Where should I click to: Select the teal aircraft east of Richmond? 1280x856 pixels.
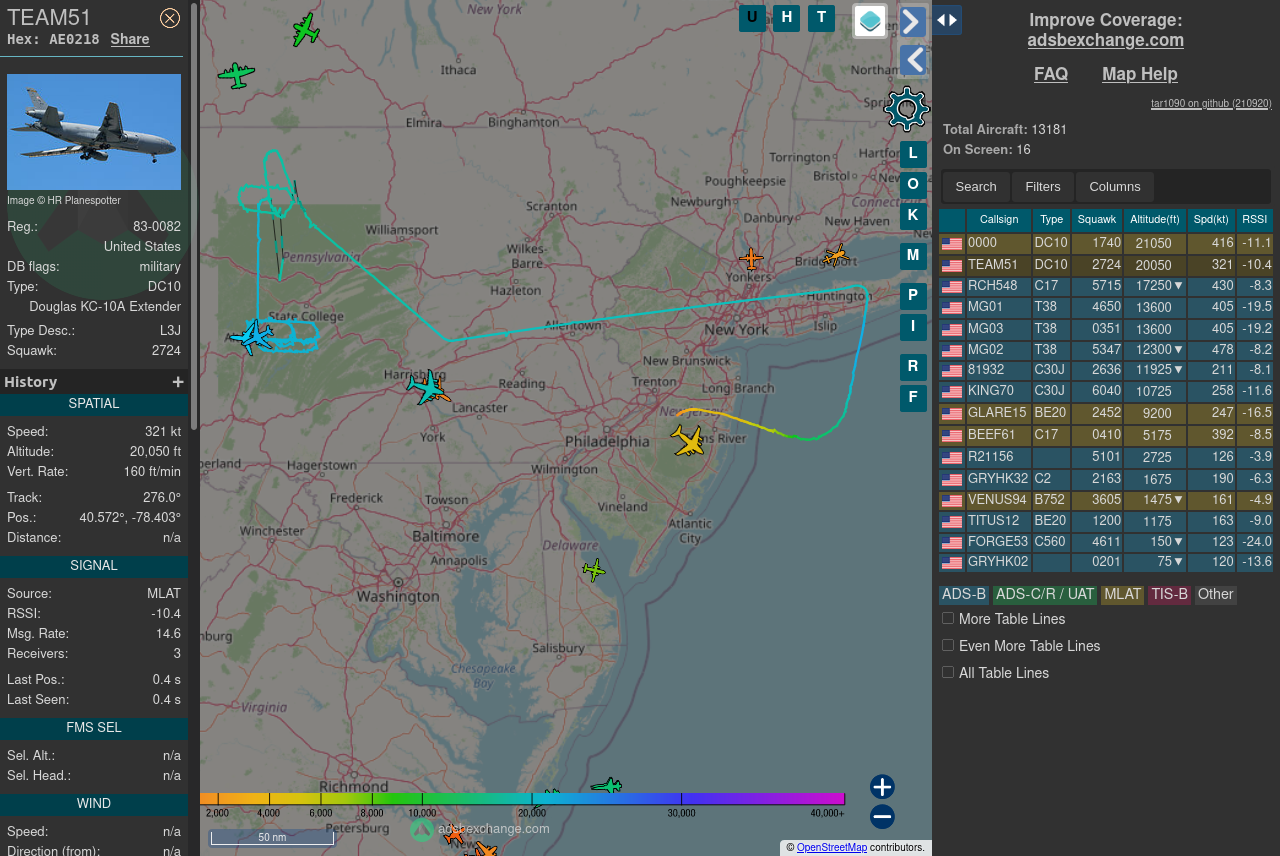pyautogui.click(x=606, y=786)
